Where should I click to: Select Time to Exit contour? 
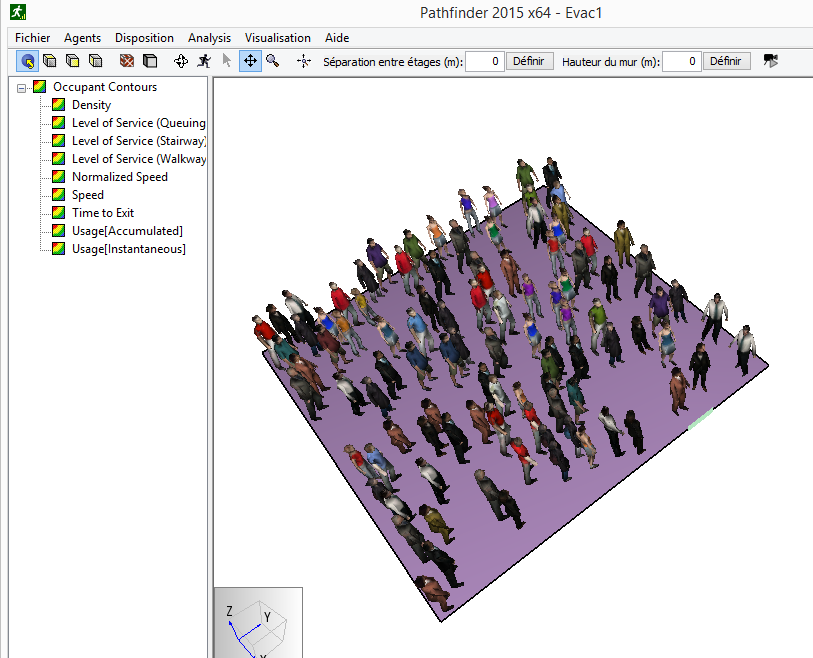click(103, 213)
